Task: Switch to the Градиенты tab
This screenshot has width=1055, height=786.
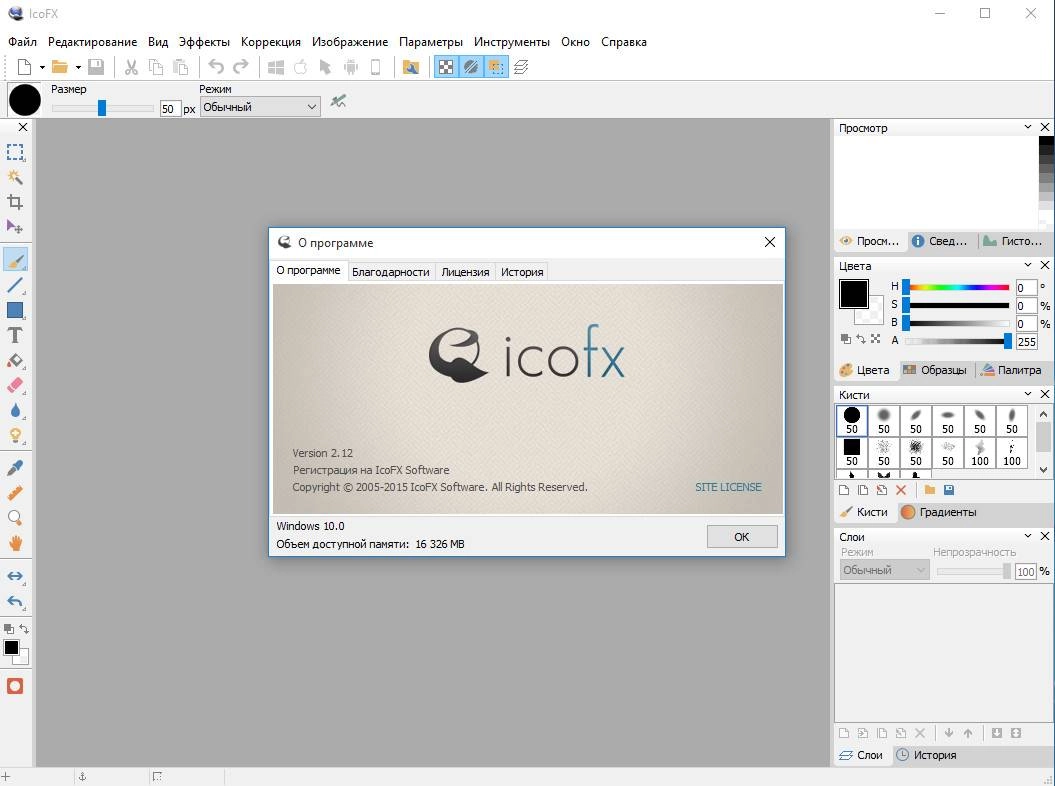Action: tap(939, 512)
